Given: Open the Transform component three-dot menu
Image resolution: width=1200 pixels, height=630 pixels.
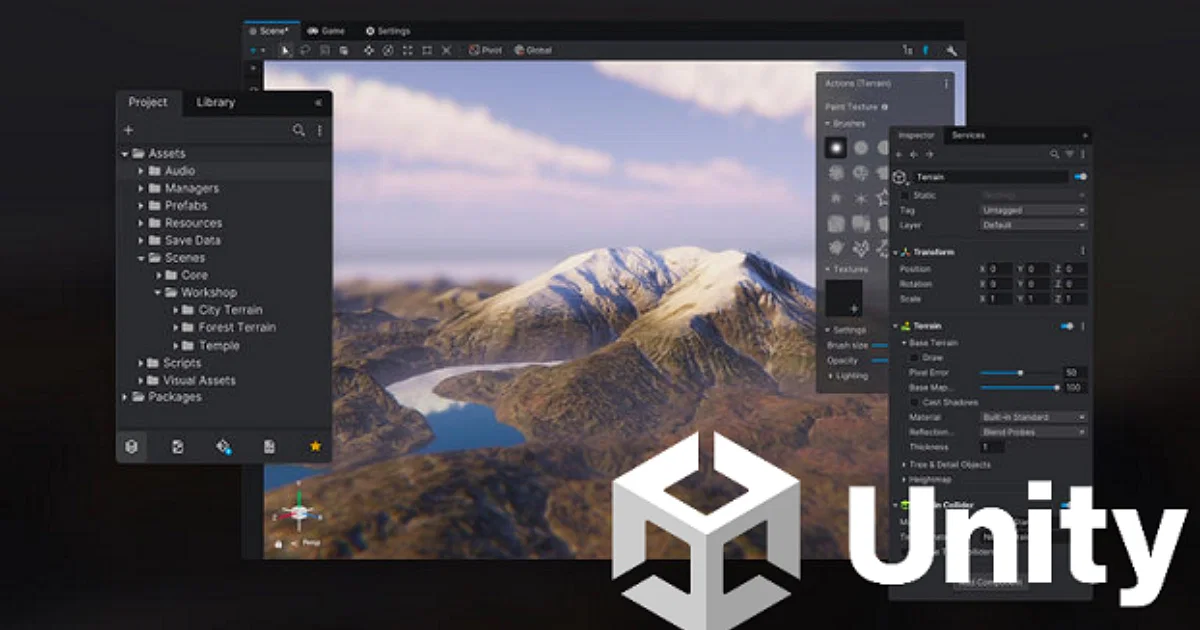Looking at the screenshot, I should pyautogui.click(x=1082, y=252).
